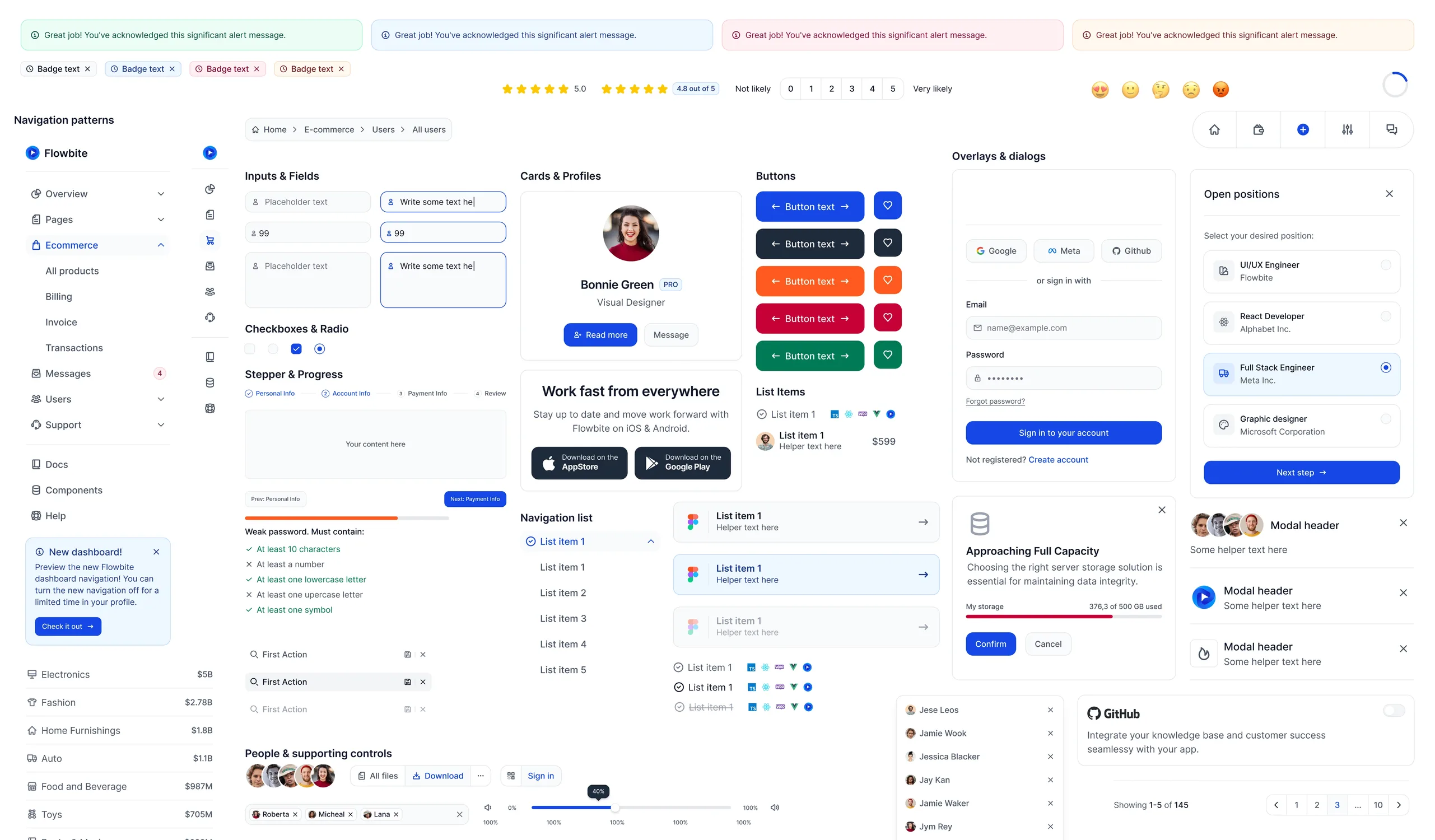This screenshot has width=1435, height=840.
Task: Select the angry red emoji reaction
Action: pyautogui.click(x=1221, y=90)
